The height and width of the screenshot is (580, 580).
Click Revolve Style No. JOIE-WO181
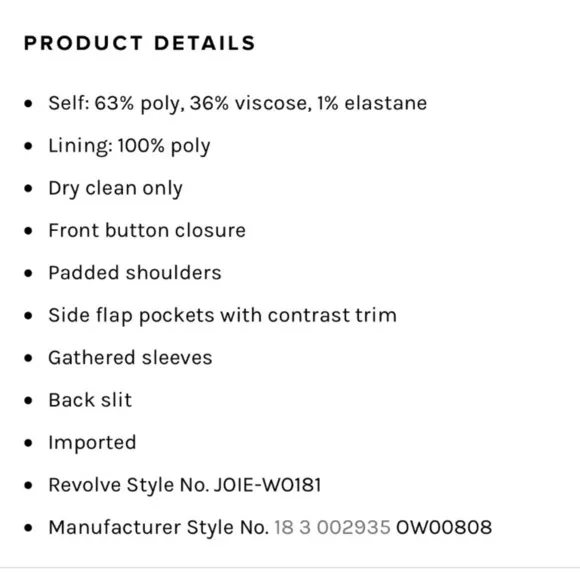pos(185,485)
